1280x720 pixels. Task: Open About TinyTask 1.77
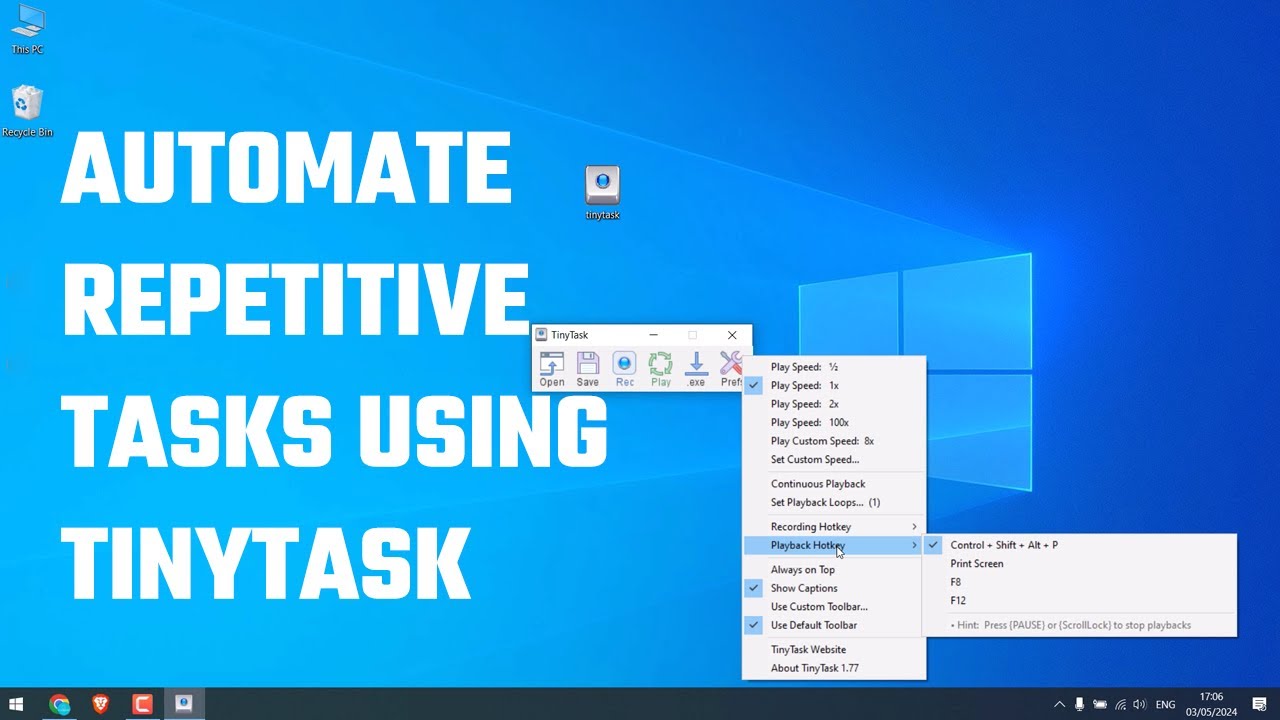pyautogui.click(x=834, y=668)
